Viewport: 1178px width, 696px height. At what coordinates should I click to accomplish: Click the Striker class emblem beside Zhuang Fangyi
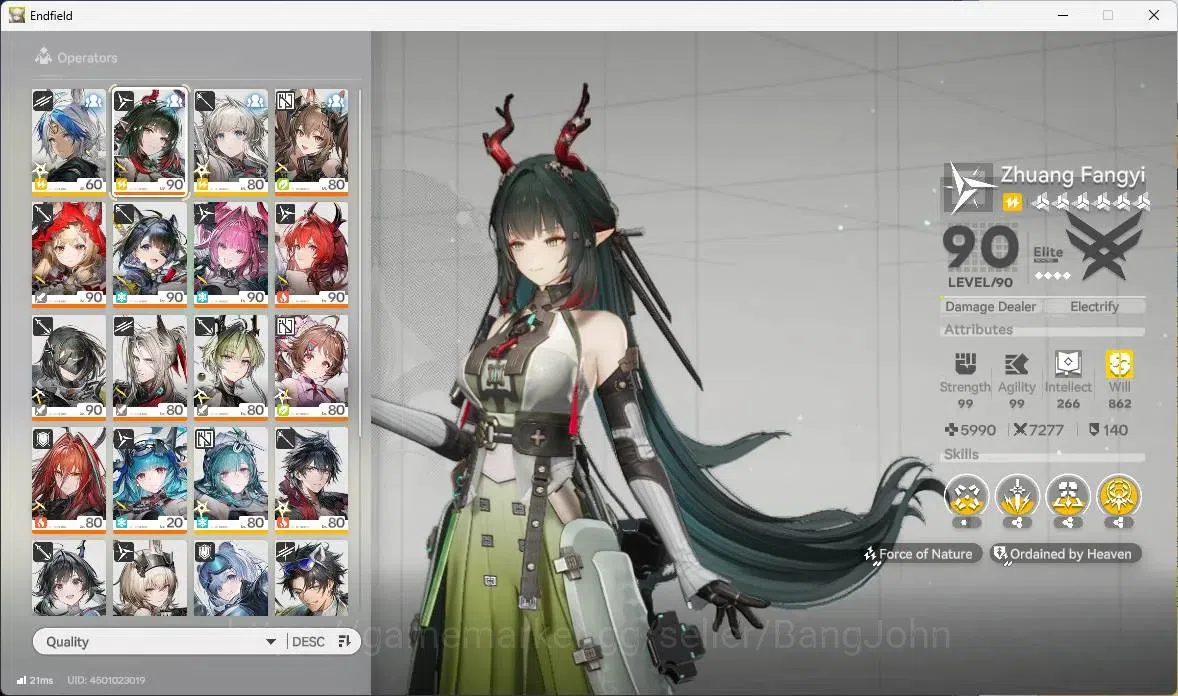[968, 187]
